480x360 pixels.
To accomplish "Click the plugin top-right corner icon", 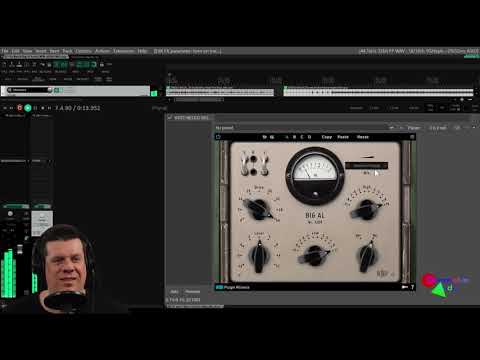I will coord(412,137).
